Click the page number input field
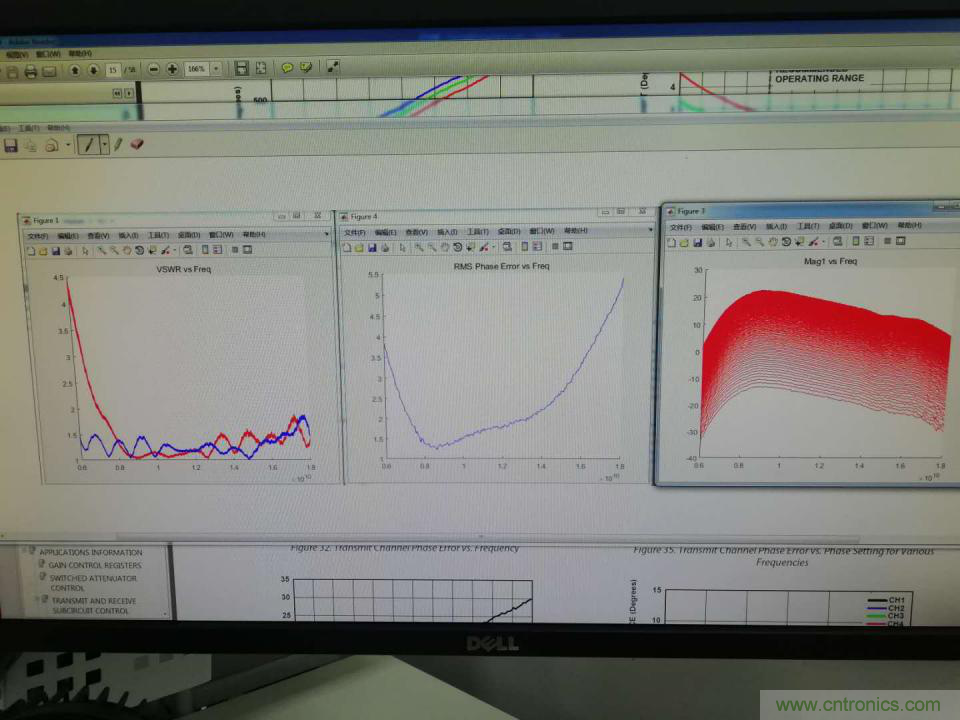The image size is (960, 720). point(114,70)
